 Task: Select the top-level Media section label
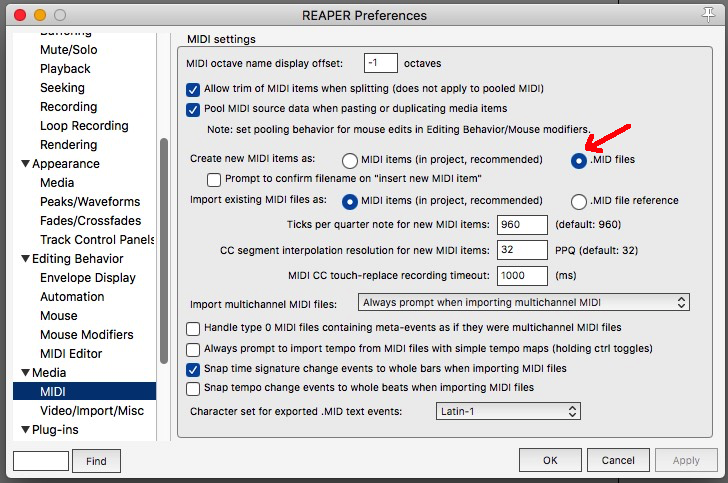click(49, 372)
